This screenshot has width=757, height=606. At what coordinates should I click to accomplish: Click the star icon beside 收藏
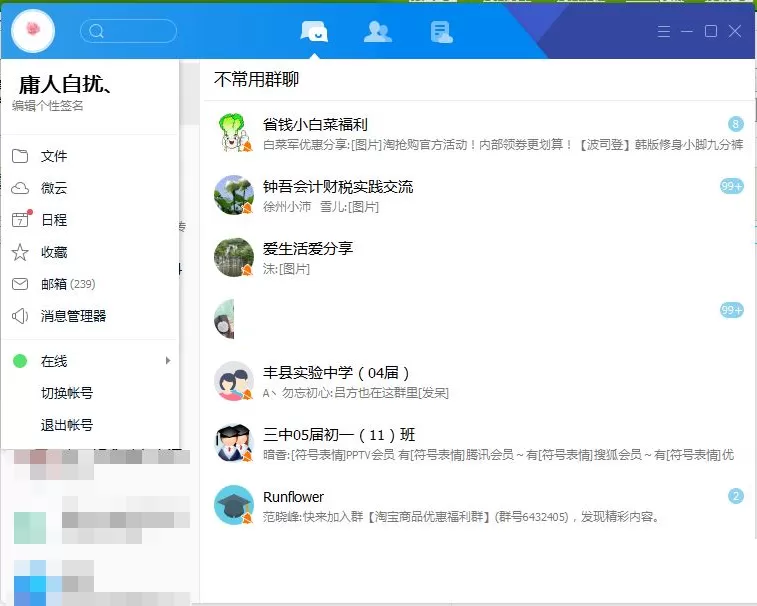point(20,252)
